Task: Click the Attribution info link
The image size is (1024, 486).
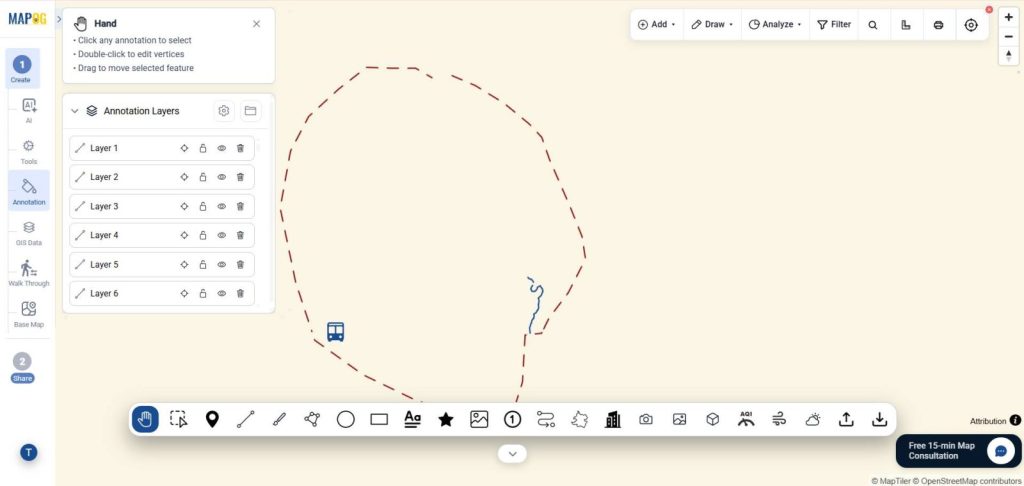Action: click(x=995, y=421)
